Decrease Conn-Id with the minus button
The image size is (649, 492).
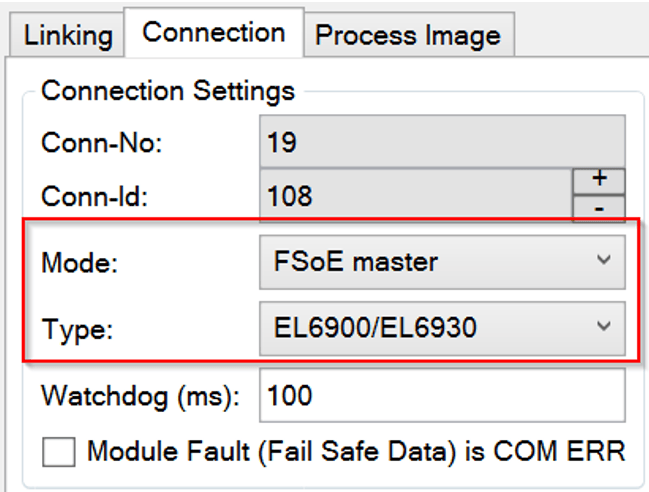click(x=599, y=209)
